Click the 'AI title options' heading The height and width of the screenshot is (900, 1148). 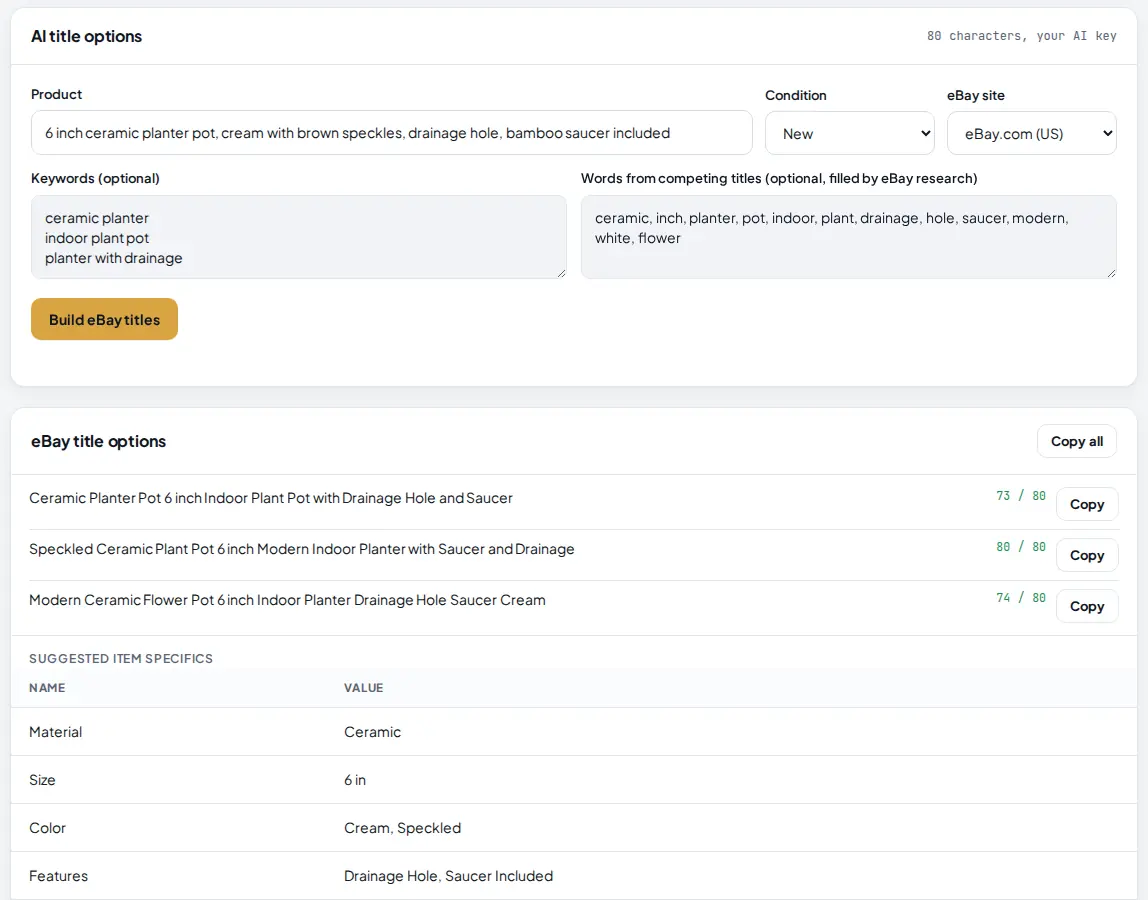[86, 36]
